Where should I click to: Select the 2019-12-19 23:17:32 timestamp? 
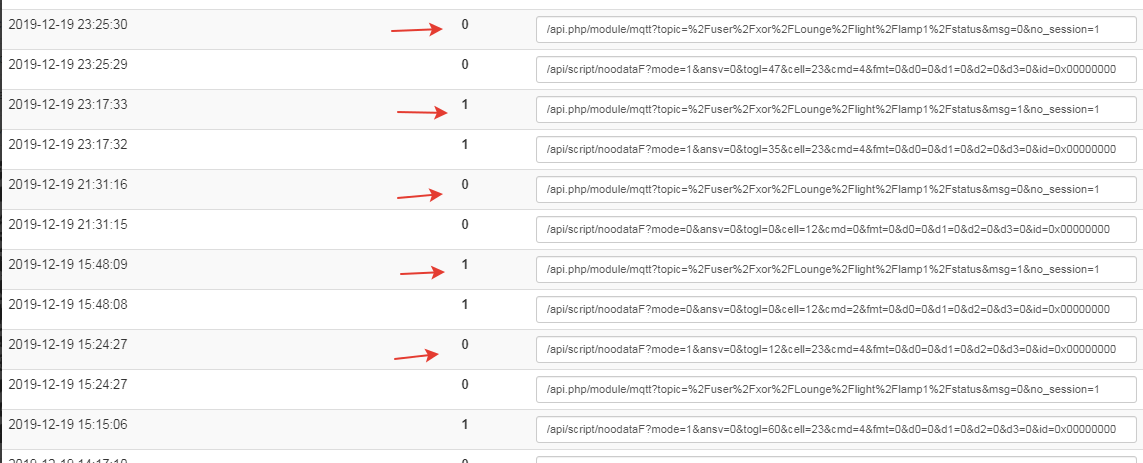click(68, 145)
